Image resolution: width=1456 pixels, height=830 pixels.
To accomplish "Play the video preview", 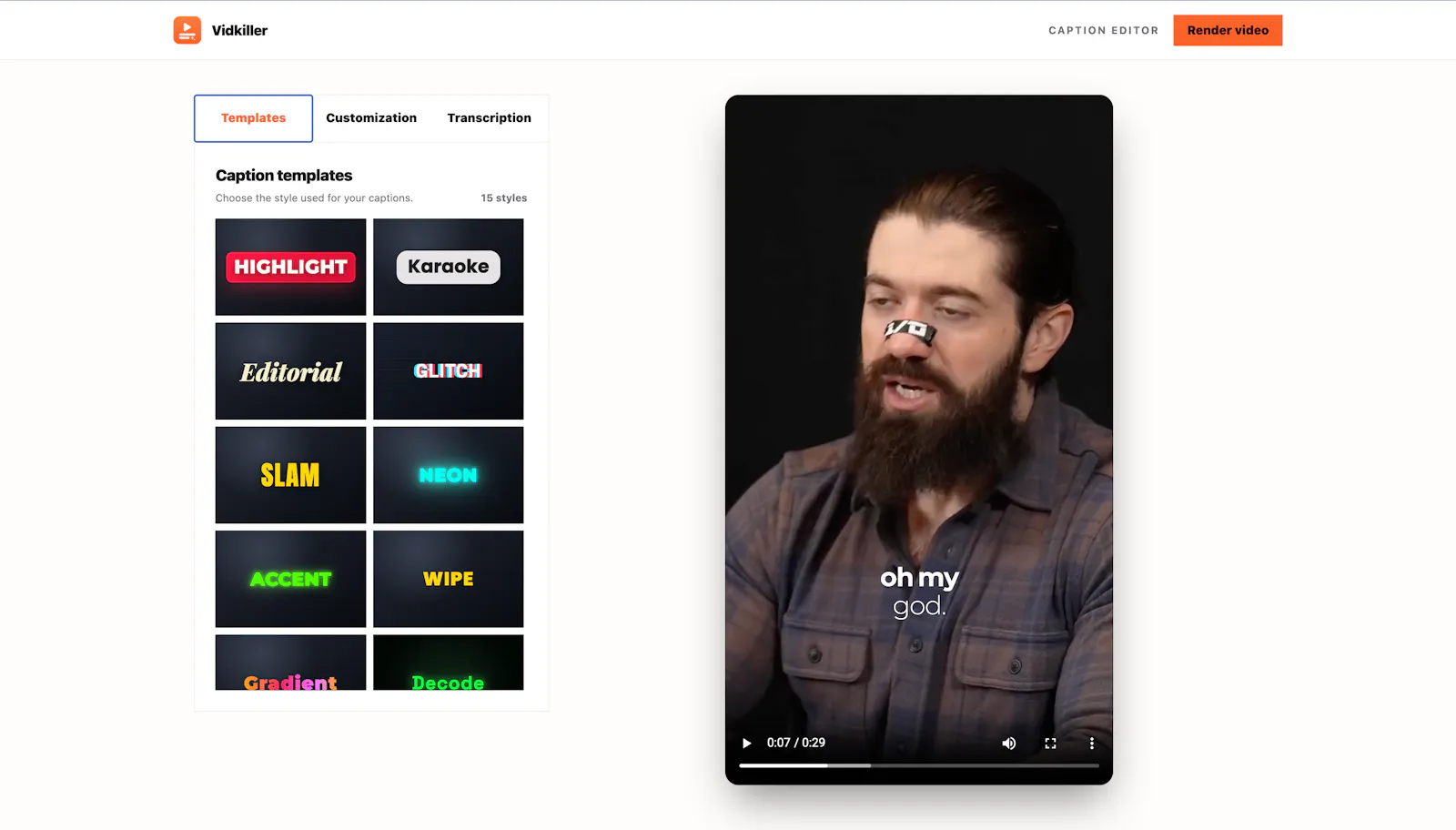I will point(747,744).
